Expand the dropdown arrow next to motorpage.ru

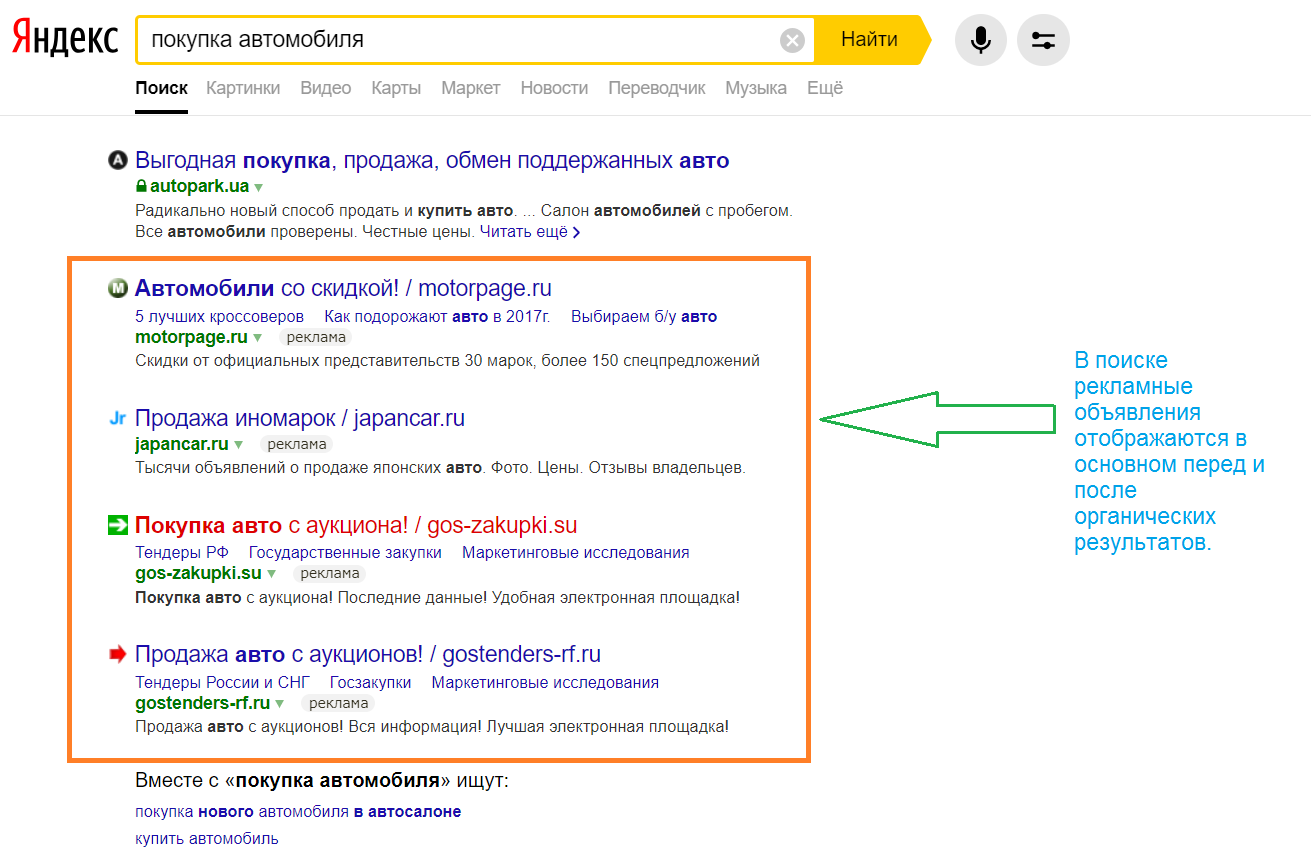click(257, 338)
